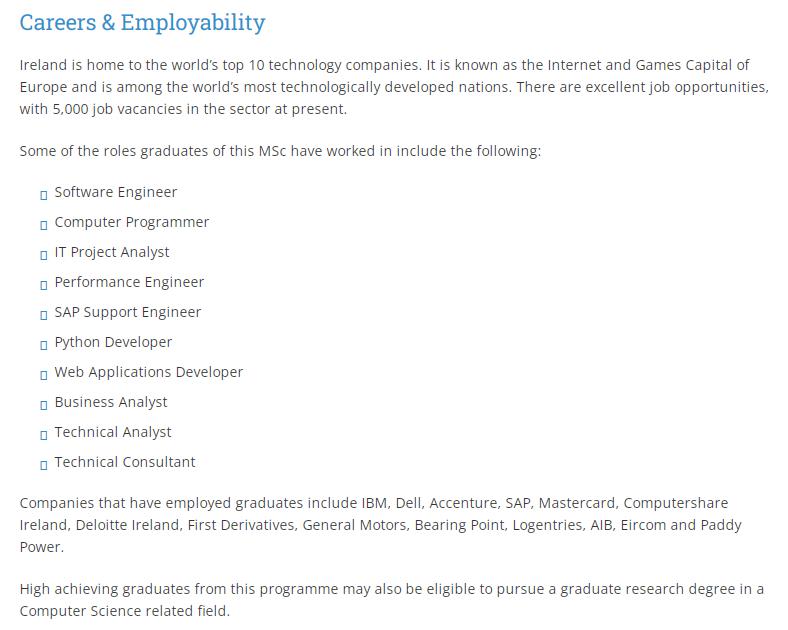Click the bullet icon next to Technical Consultant
Screen dimensions: 788x630
point(44,464)
